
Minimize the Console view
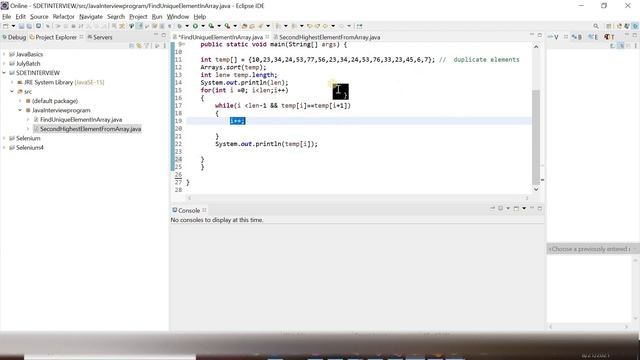pos(532,209)
